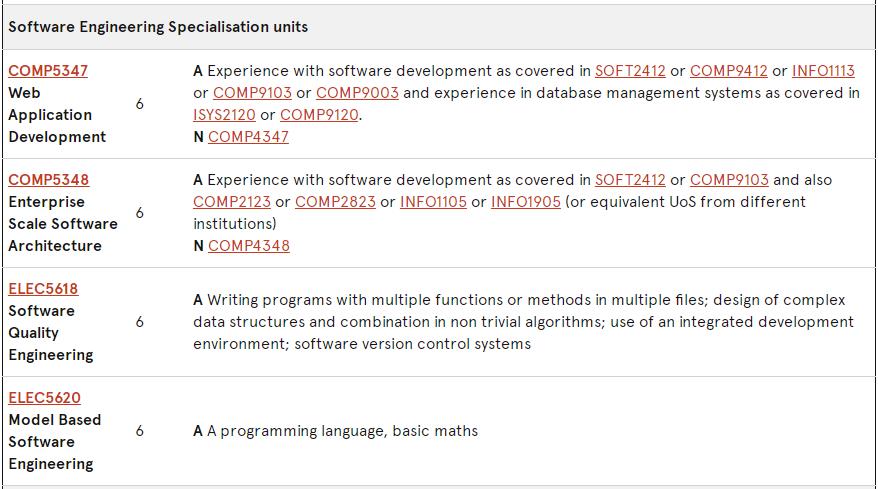Click the Software Engineering Specialisation units heading
This screenshot has height=489, width=878.
(x=158, y=27)
